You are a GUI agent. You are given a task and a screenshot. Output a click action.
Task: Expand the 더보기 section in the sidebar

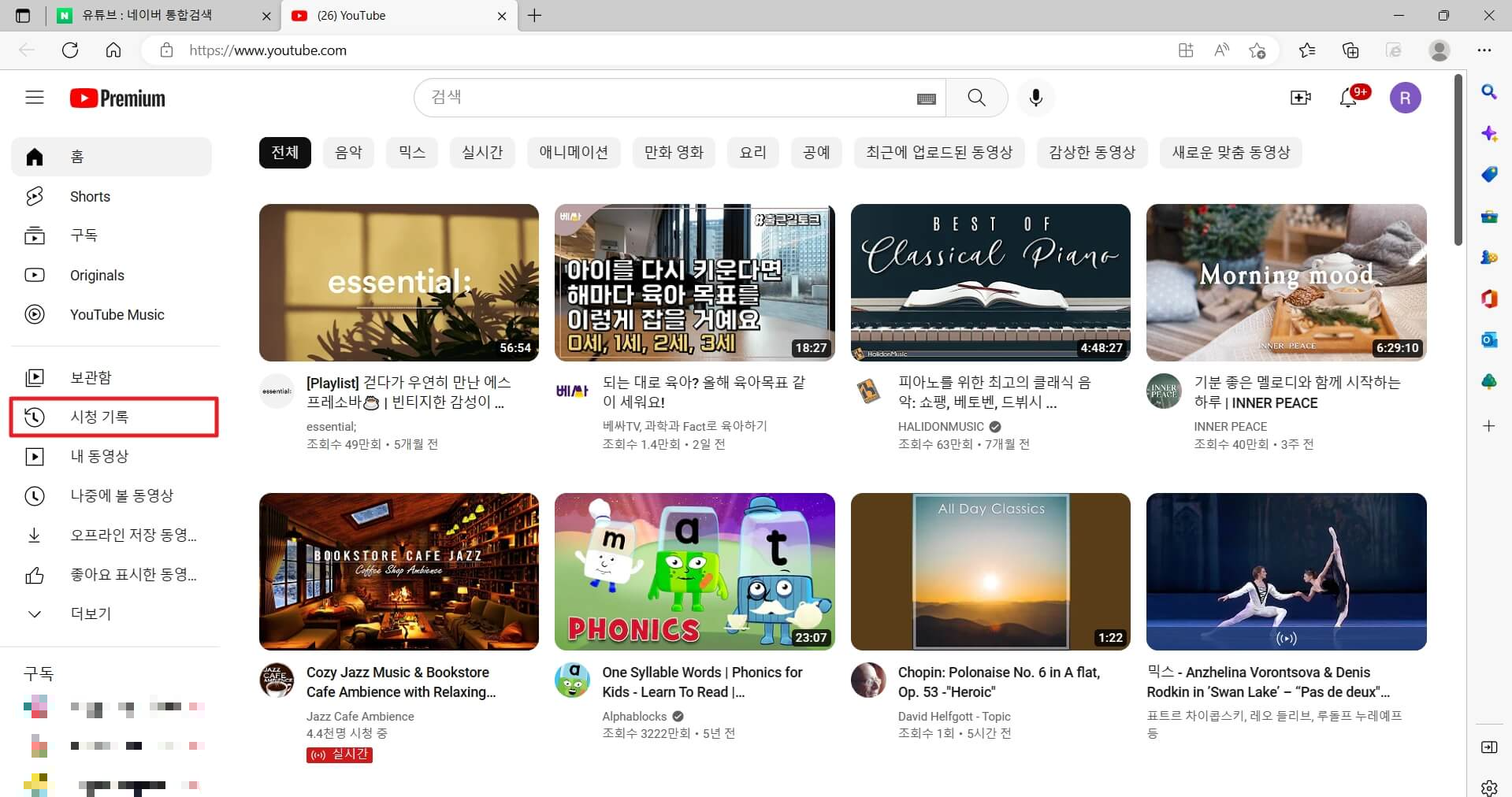click(89, 613)
